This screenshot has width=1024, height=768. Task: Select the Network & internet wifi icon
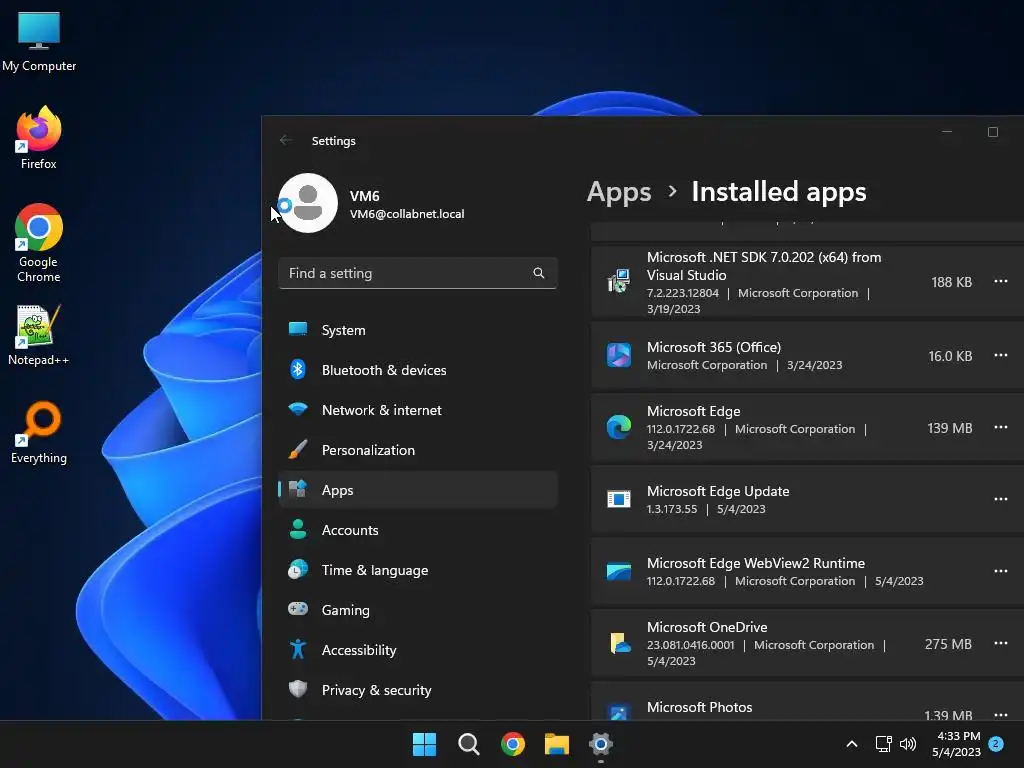point(298,409)
